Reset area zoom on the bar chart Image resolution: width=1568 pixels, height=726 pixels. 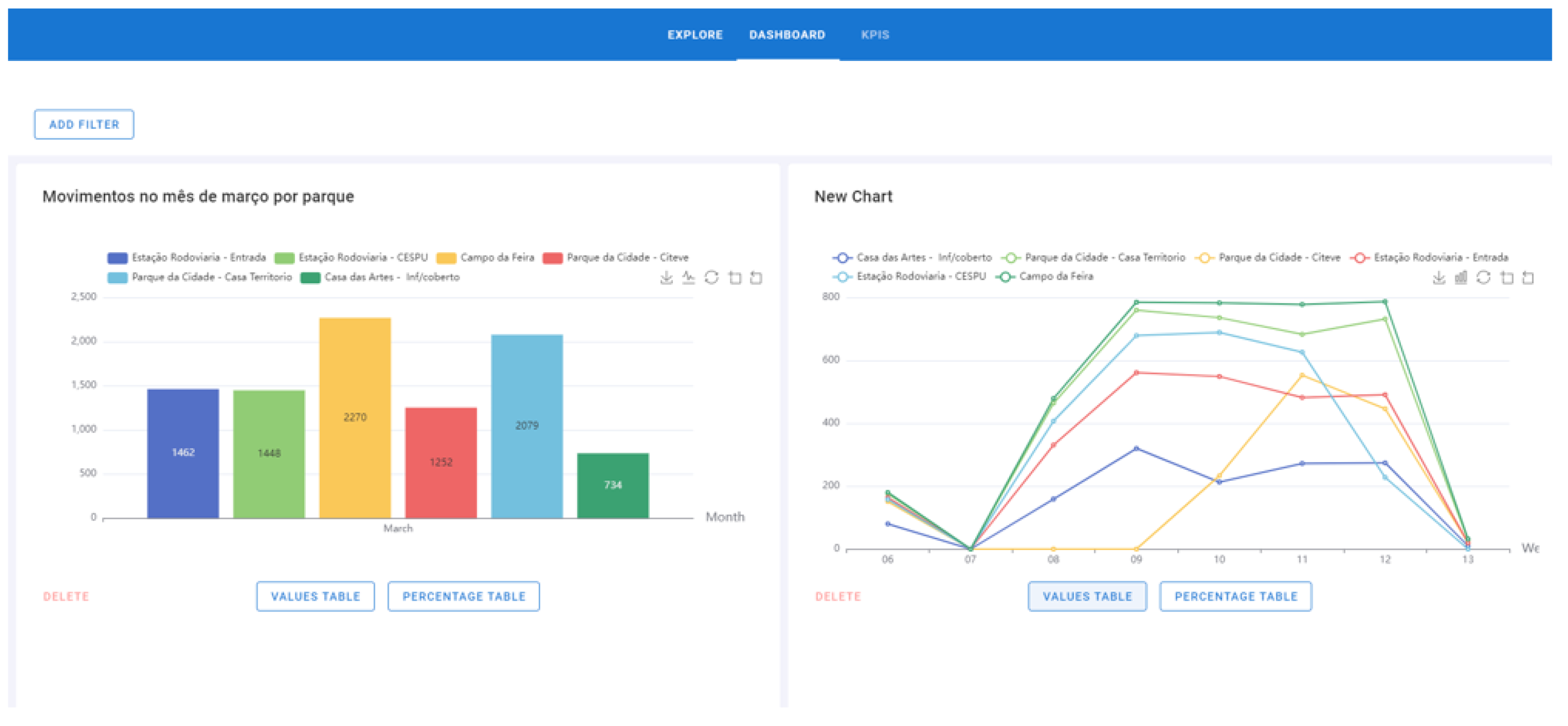pyautogui.click(x=756, y=278)
